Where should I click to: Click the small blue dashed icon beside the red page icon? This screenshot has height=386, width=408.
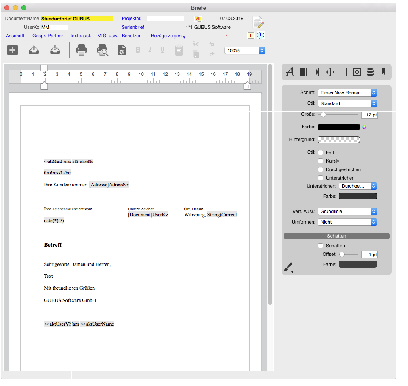click(261, 35)
